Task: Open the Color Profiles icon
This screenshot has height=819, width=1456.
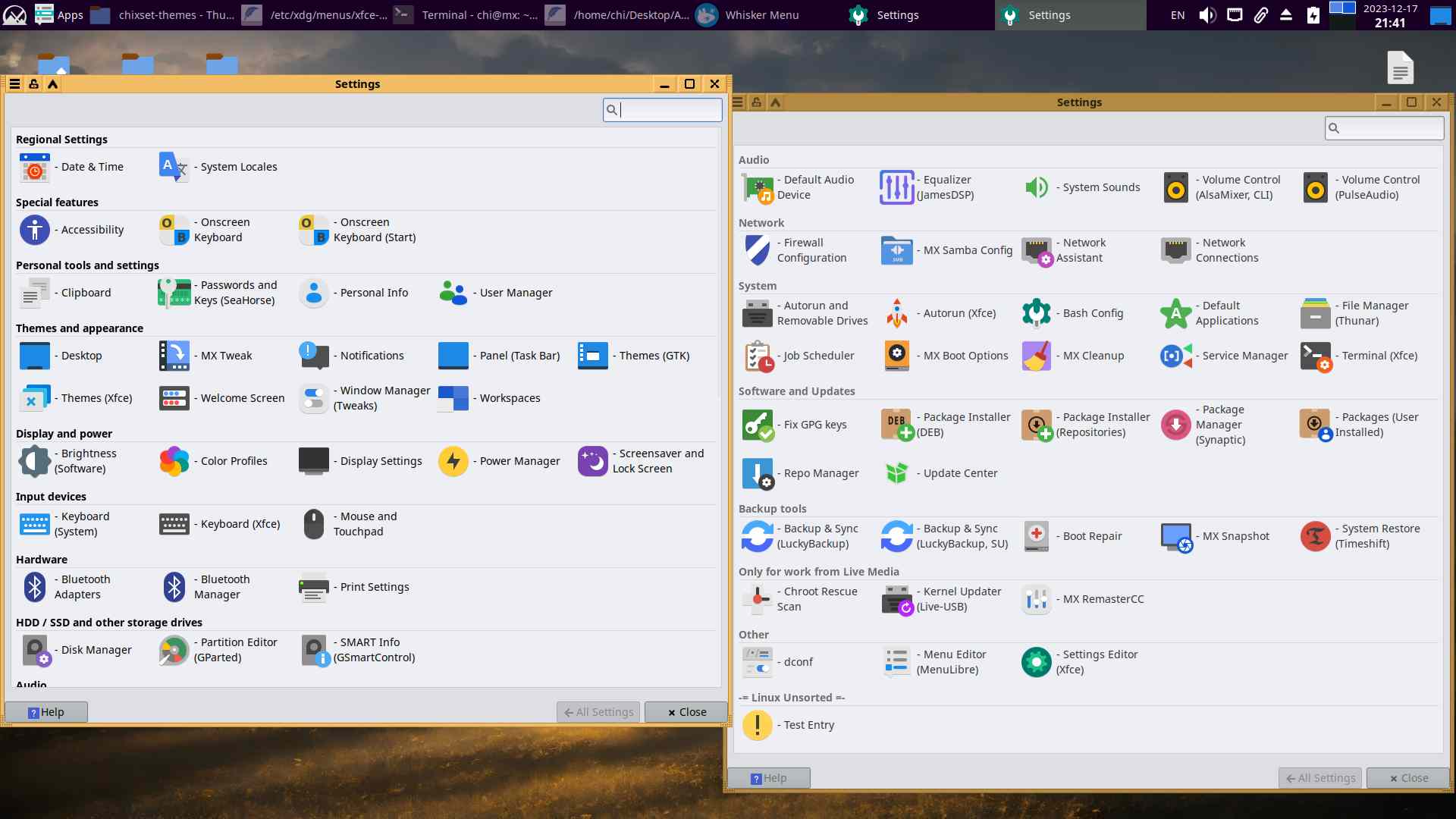Action: coord(174,461)
